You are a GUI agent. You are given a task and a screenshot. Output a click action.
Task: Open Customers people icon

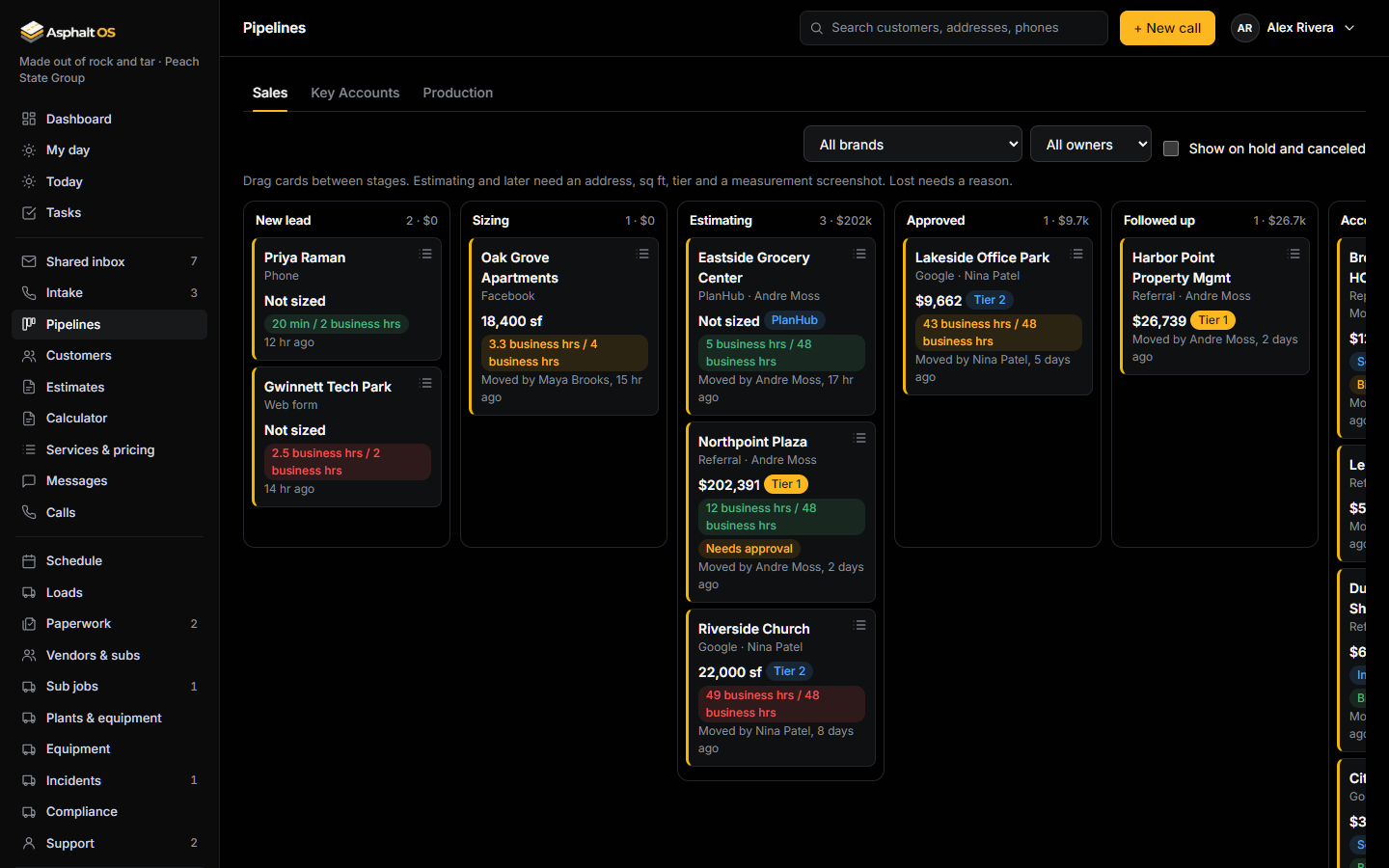click(x=29, y=356)
